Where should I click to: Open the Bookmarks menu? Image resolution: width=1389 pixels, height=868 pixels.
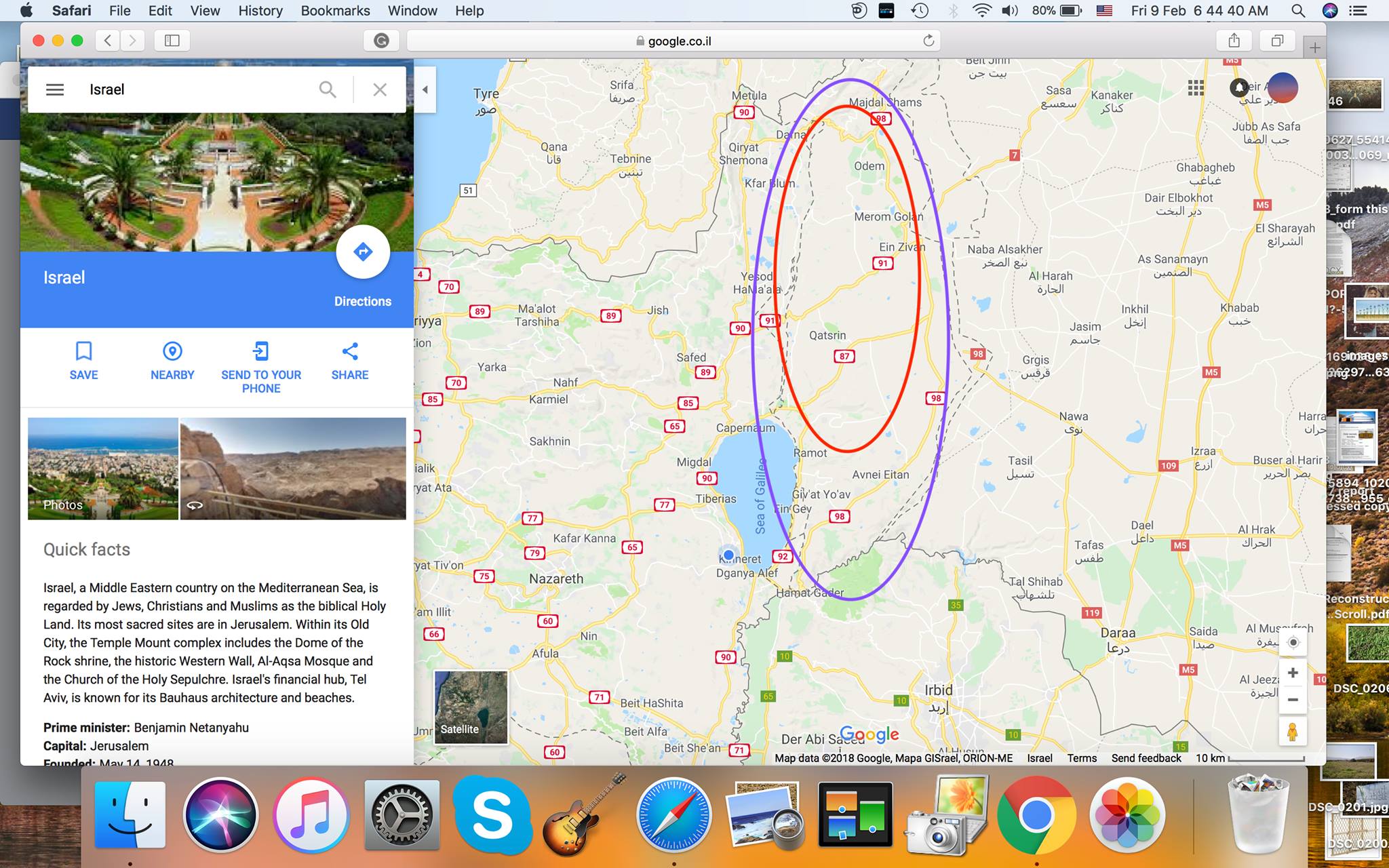coord(335,11)
